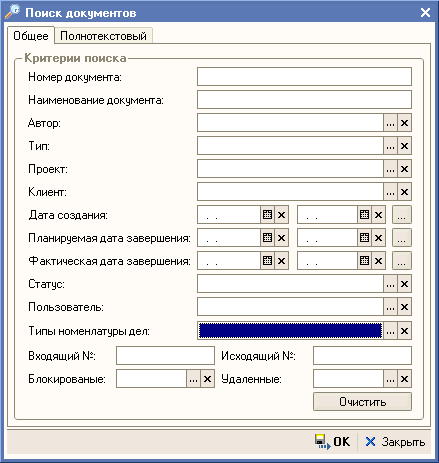Clear the Автор field with X
The image size is (439, 463).
404,123
